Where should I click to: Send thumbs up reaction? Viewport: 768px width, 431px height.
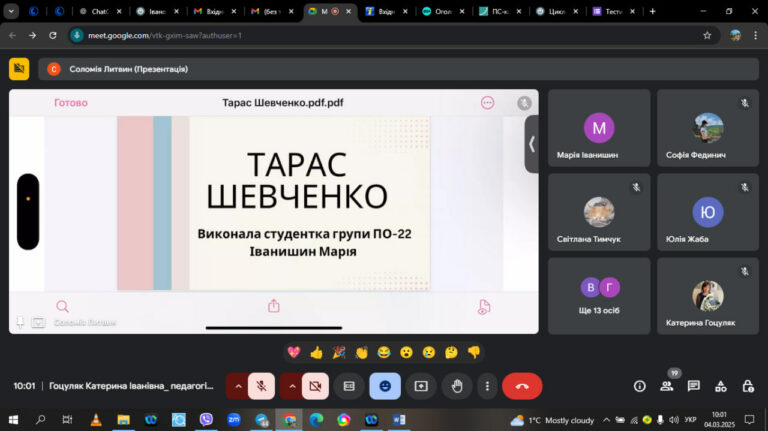pyautogui.click(x=316, y=352)
